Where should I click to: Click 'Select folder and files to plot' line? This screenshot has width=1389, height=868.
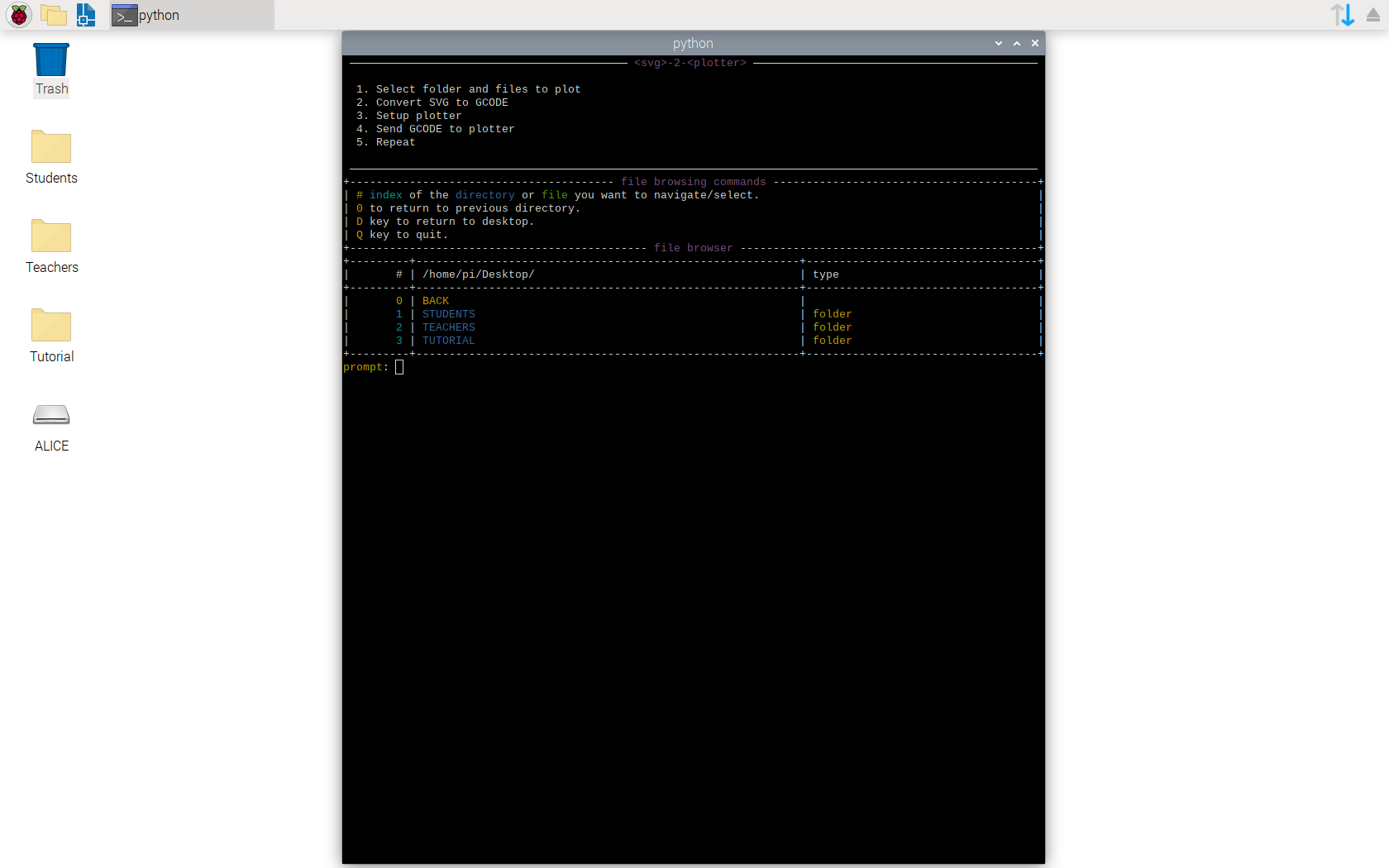[469, 89]
